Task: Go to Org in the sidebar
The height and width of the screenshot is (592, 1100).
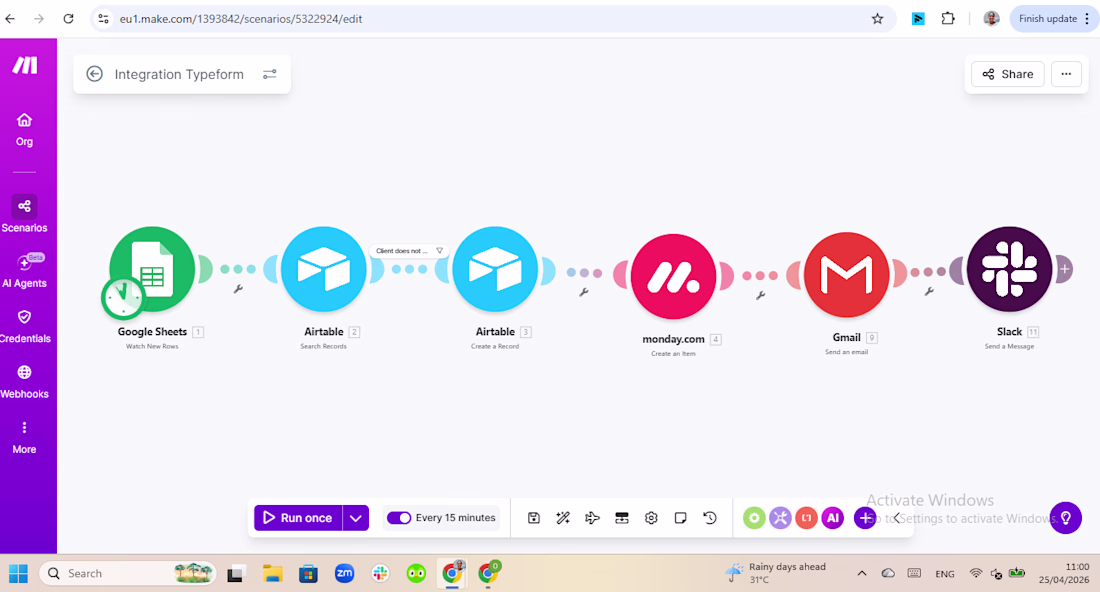Action: click(25, 130)
